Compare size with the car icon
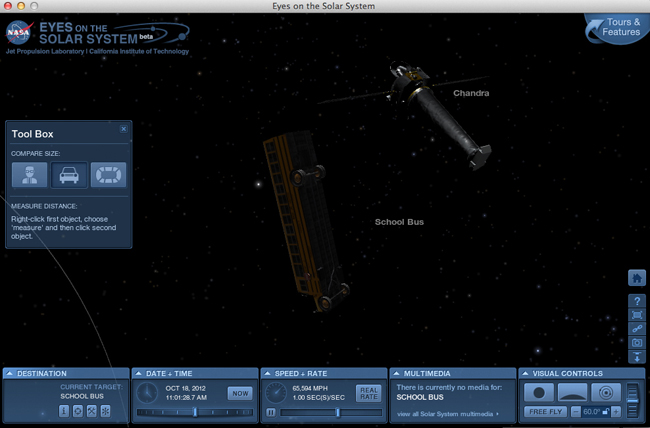The height and width of the screenshot is (428, 650). coord(69,175)
